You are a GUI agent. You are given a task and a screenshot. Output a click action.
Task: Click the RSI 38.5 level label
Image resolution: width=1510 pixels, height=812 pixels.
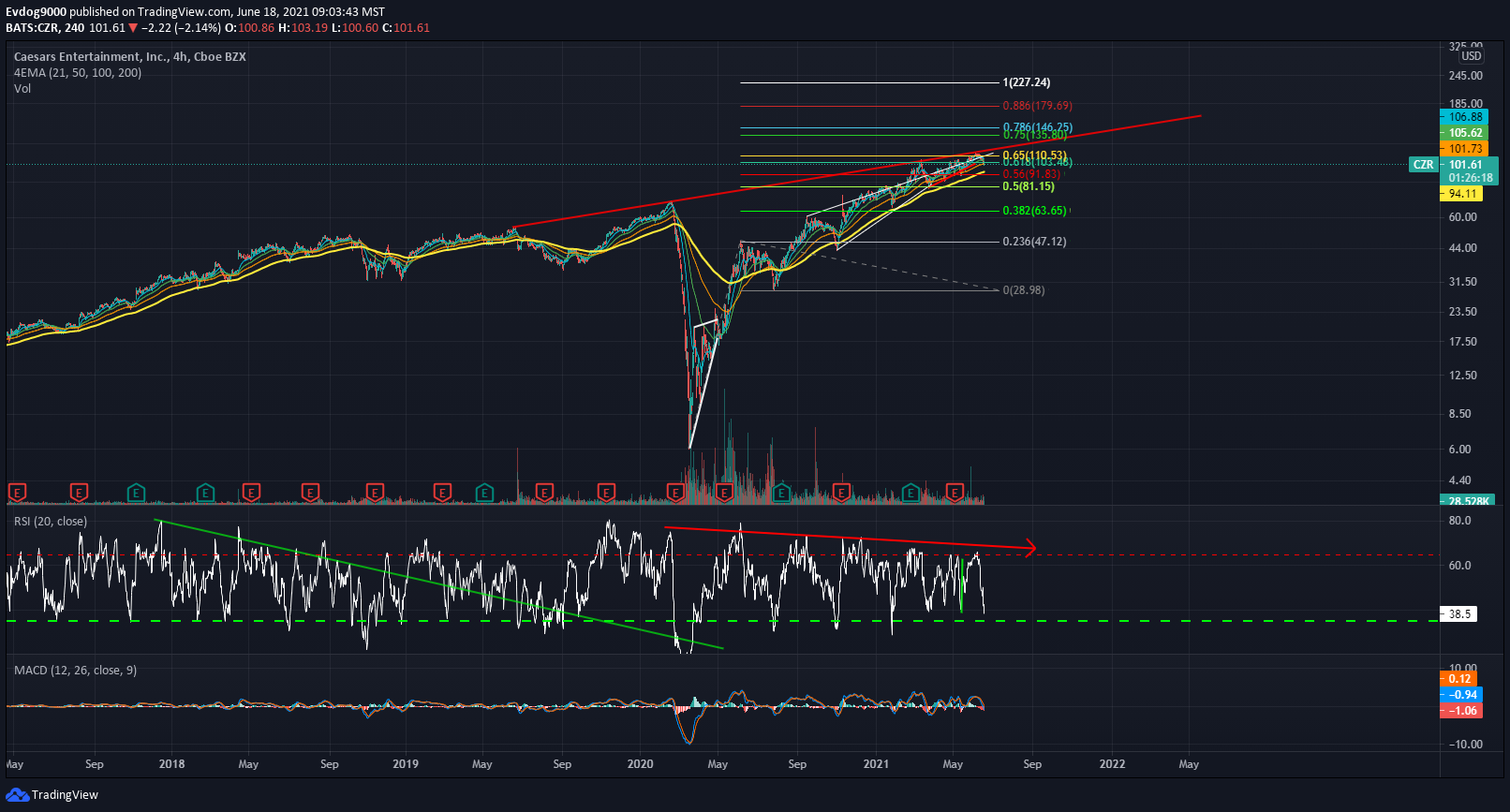point(1460,614)
